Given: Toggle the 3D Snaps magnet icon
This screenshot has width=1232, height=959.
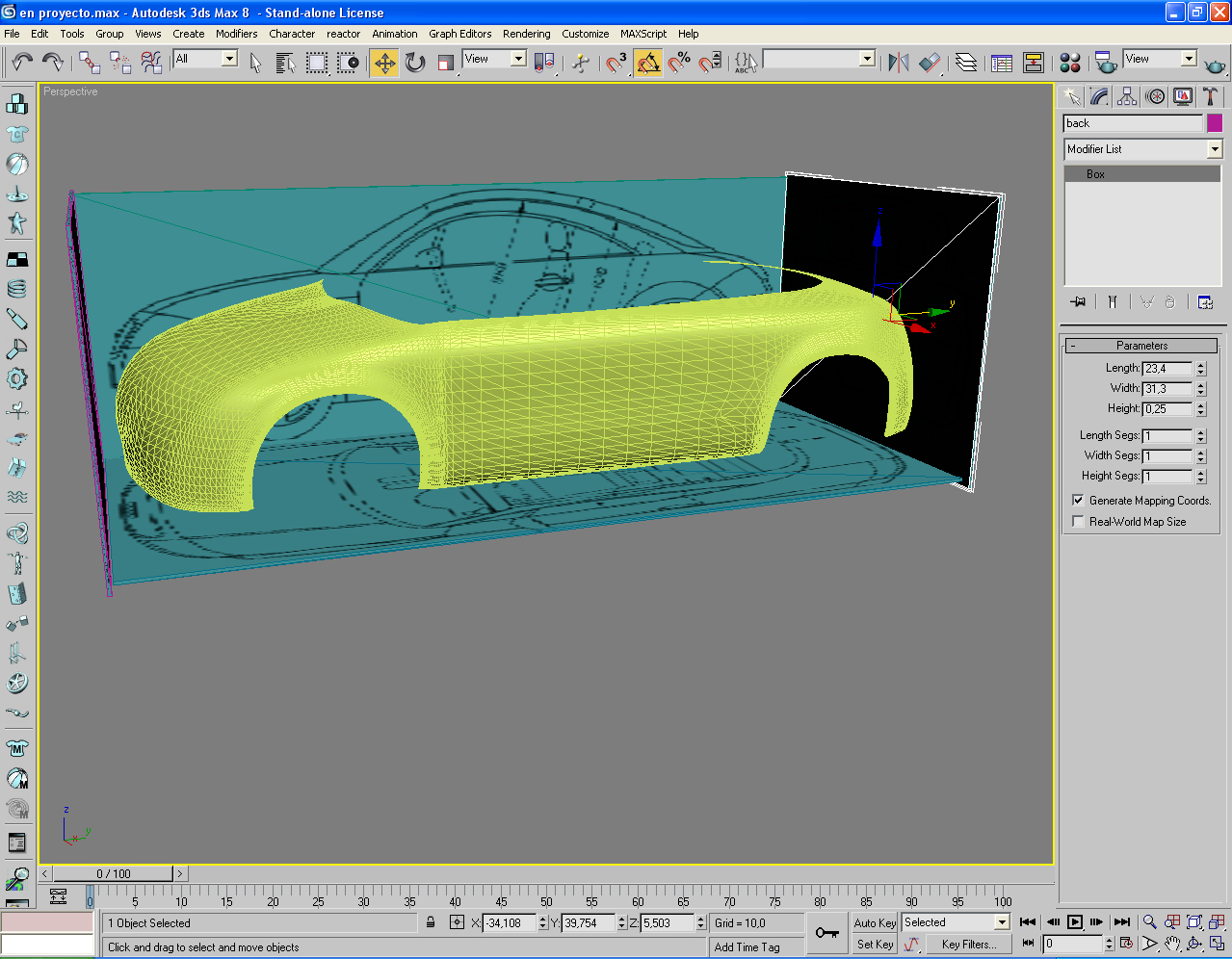Looking at the screenshot, I should [x=616, y=63].
